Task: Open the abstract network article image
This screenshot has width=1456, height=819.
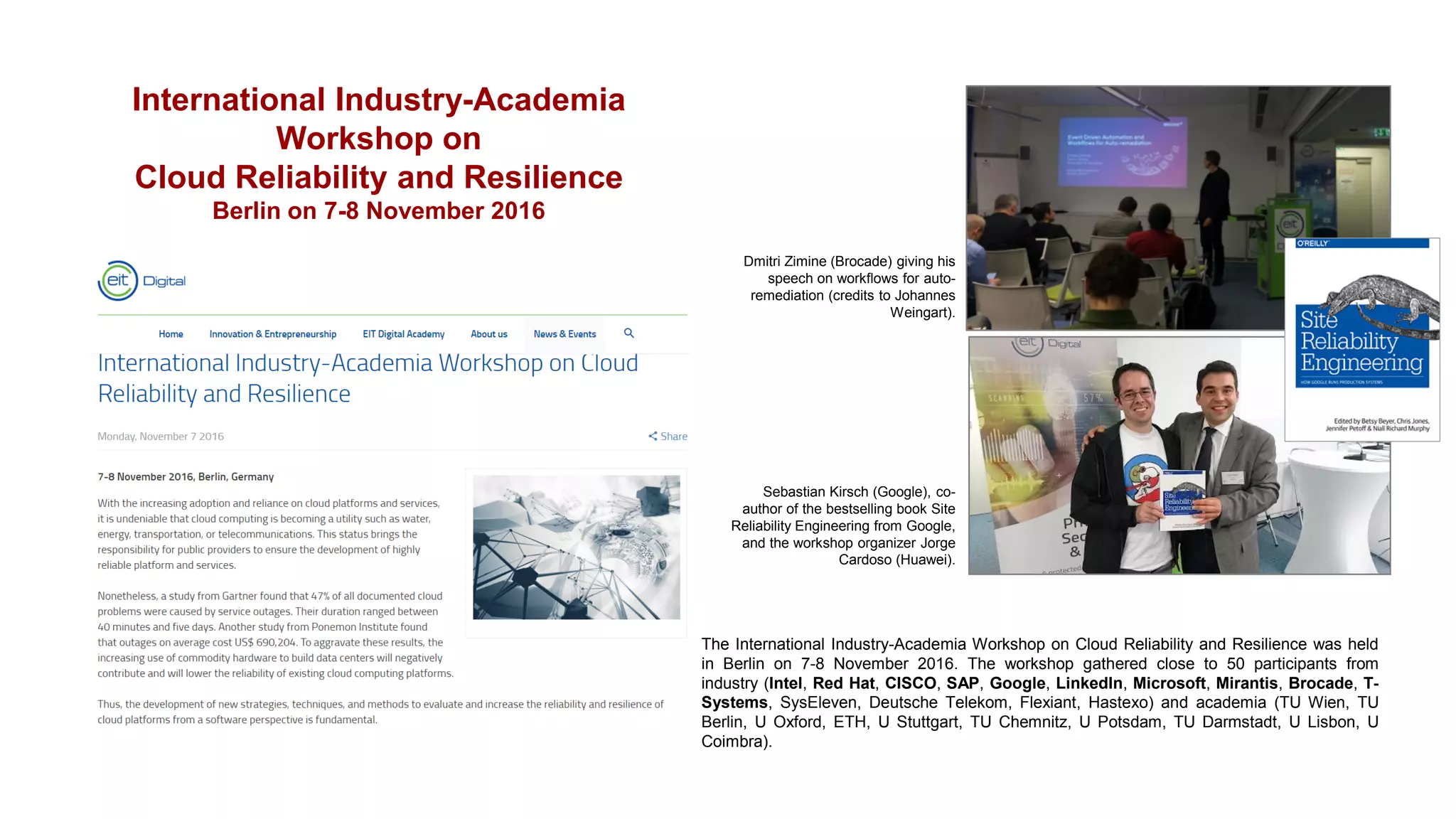Action: tap(577, 547)
